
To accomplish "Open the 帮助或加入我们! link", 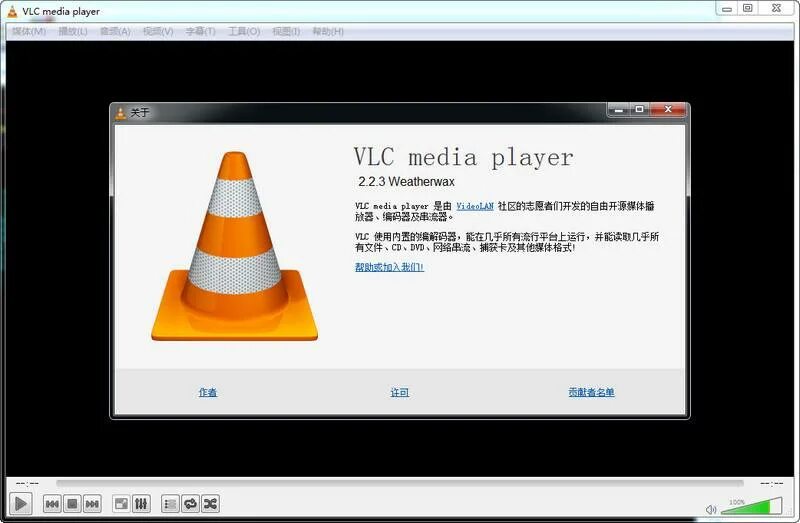I will pos(389,267).
